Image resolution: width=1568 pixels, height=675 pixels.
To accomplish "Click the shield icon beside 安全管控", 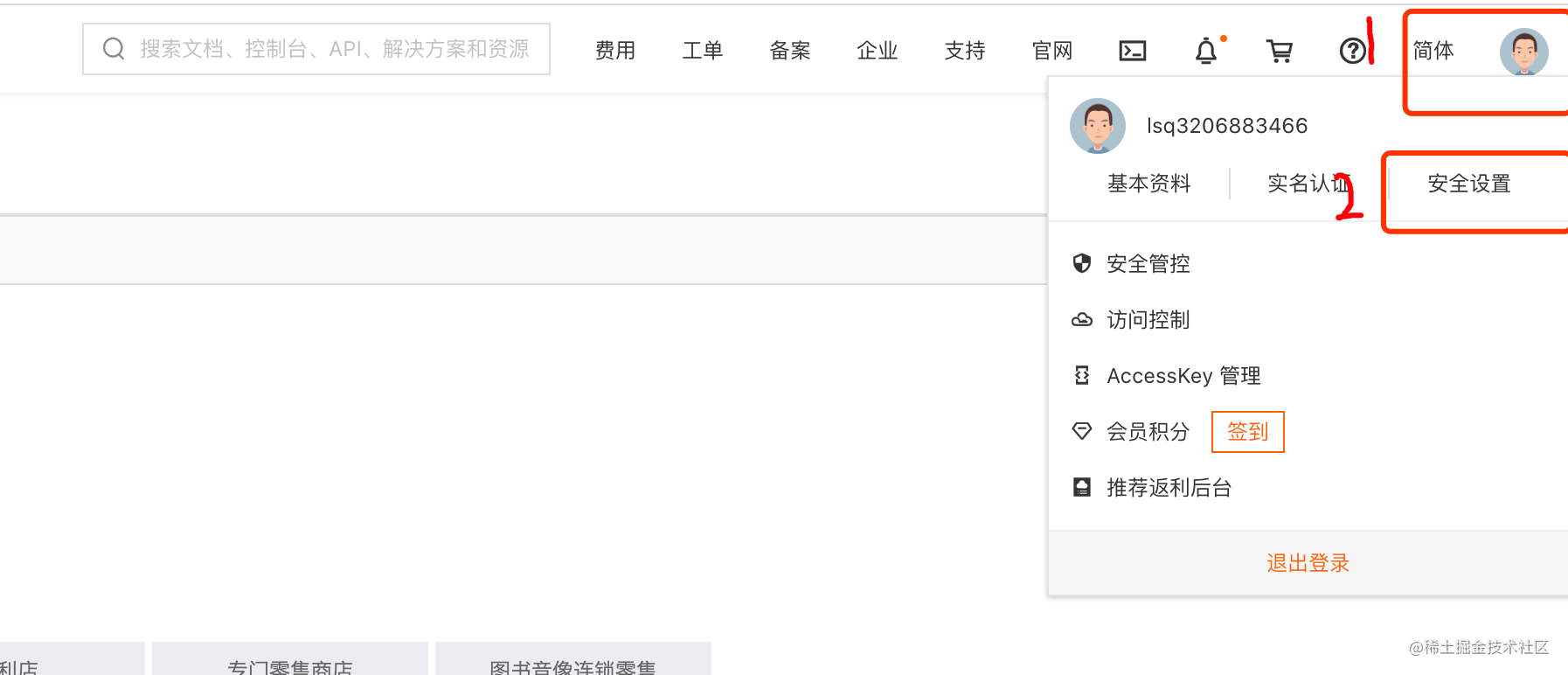I will click(1082, 263).
